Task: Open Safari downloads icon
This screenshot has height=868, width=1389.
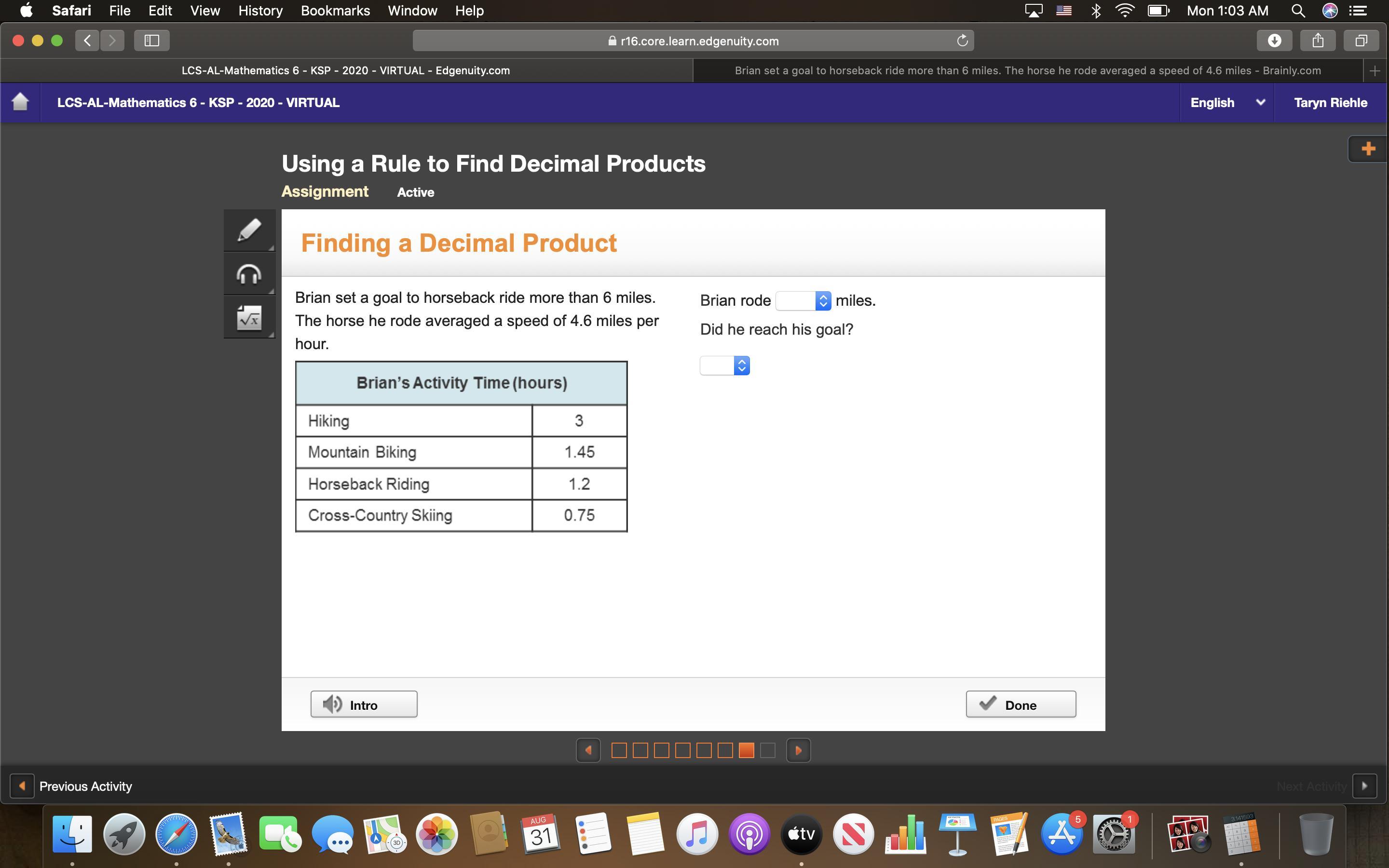Action: 1274,41
